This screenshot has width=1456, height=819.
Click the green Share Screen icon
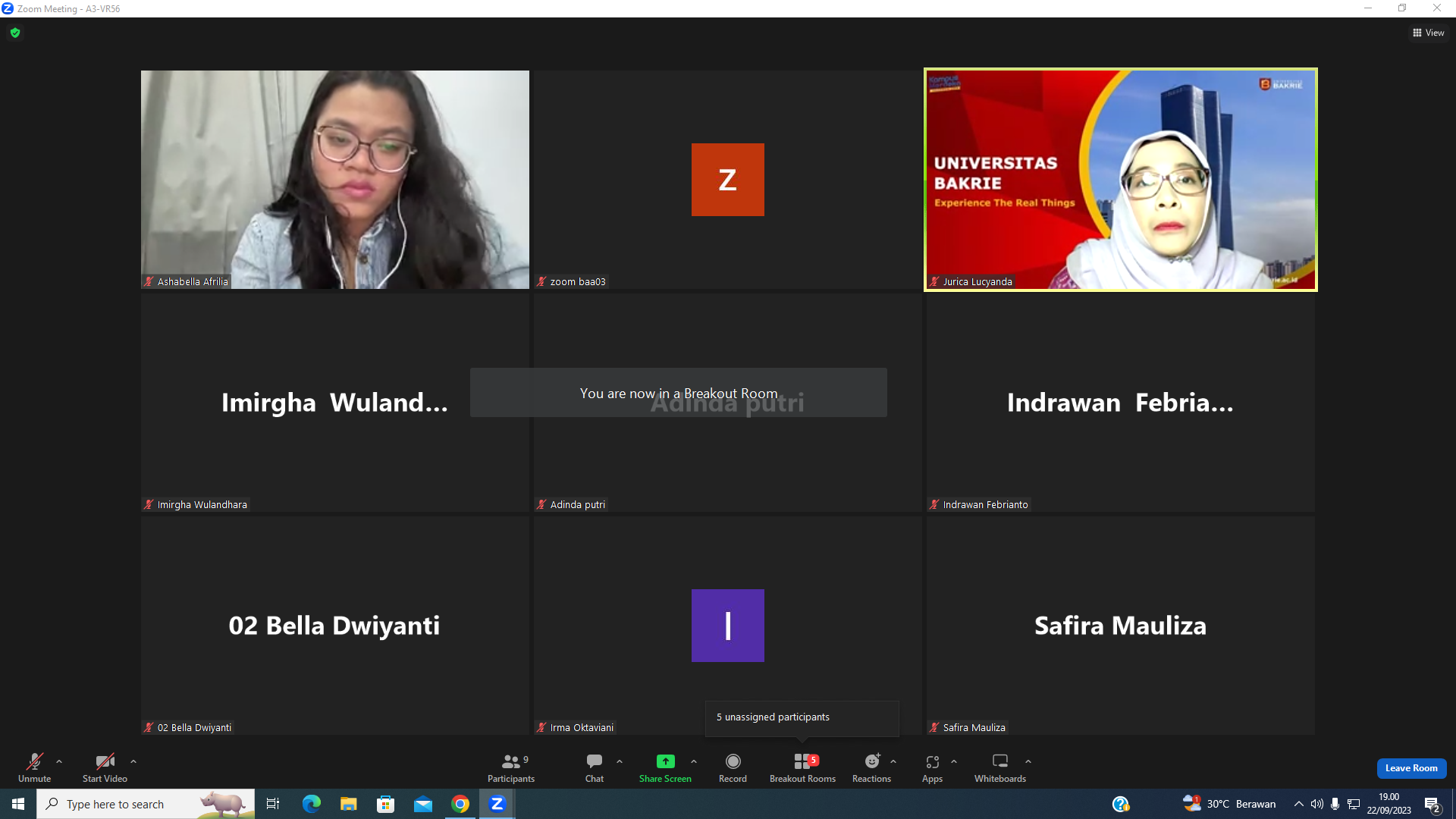[x=665, y=761]
